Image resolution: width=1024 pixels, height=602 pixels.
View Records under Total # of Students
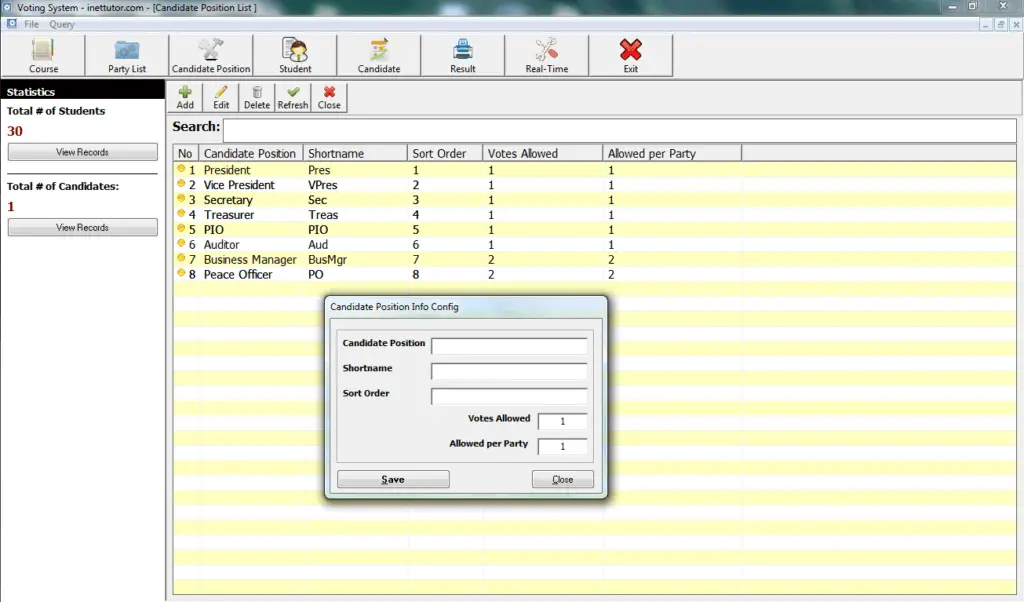coord(82,151)
